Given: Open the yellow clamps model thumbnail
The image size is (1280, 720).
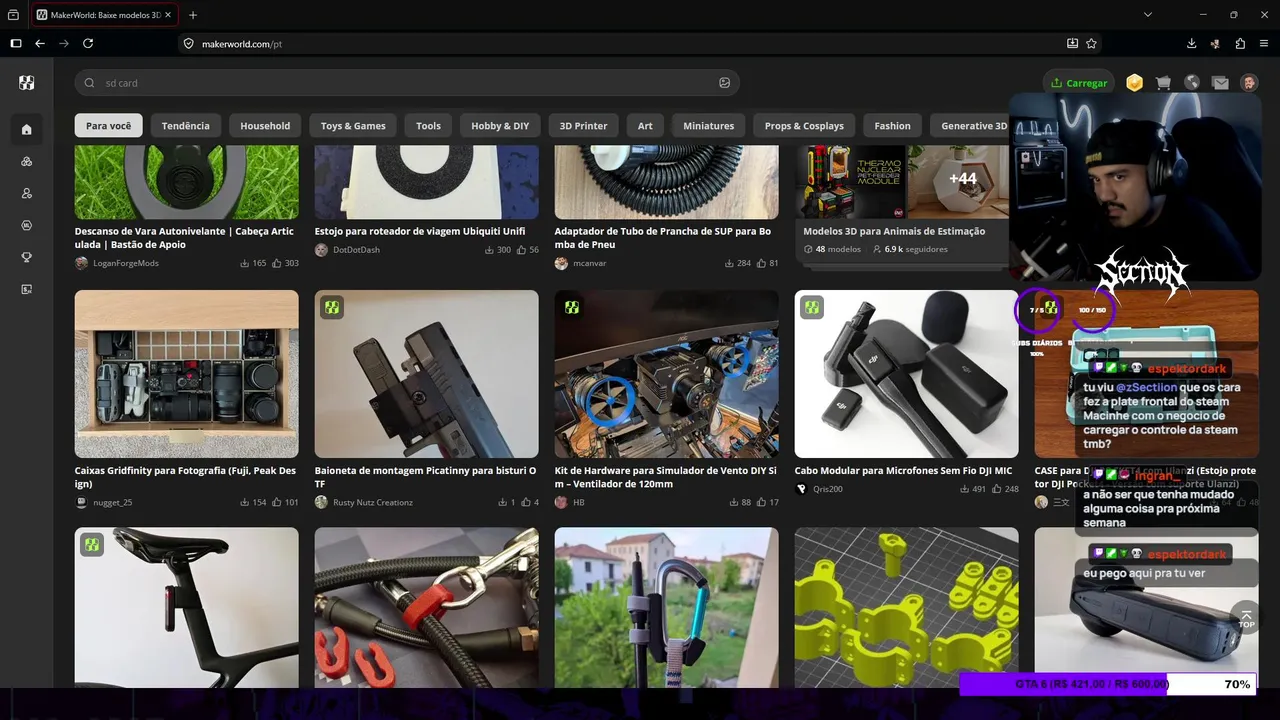Looking at the screenshot, I should 907,607.
